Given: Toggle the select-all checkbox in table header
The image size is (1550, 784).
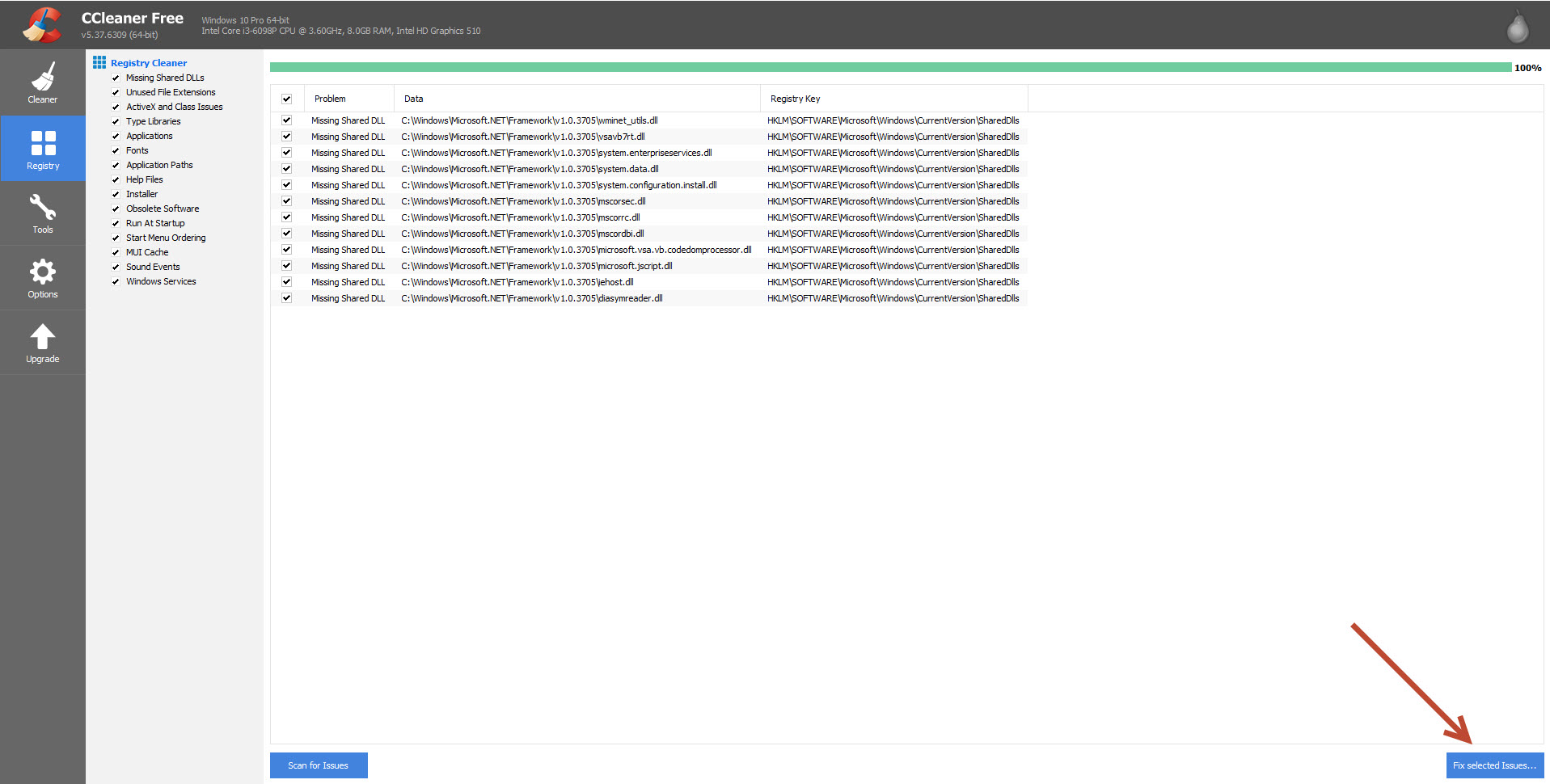Looking at the screenshot, I should pos(286,99).
